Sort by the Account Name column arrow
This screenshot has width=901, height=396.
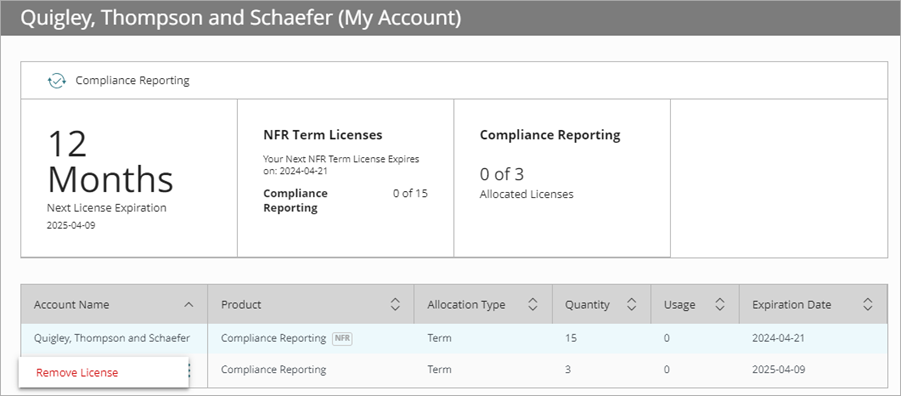point(188,305)
